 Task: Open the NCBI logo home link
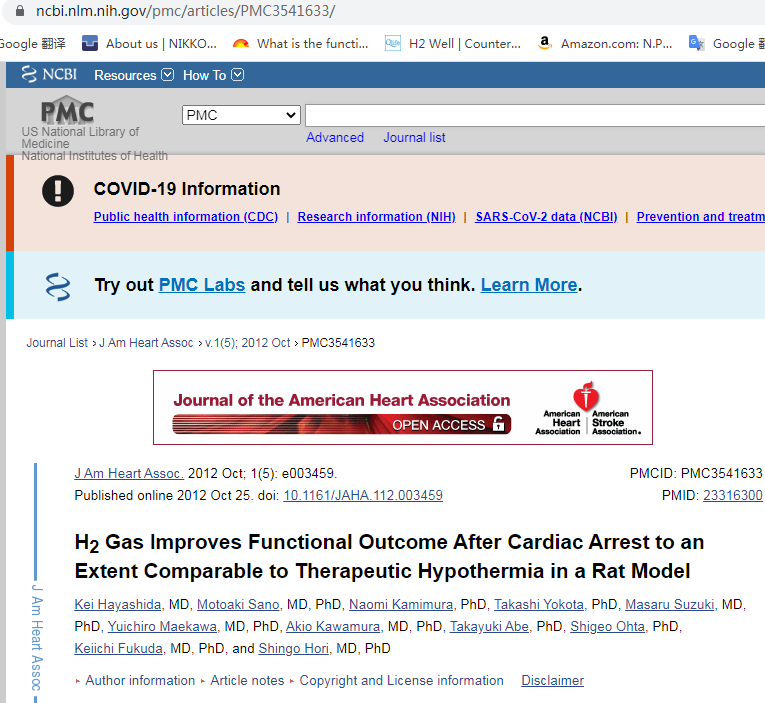tap(49, 75)
